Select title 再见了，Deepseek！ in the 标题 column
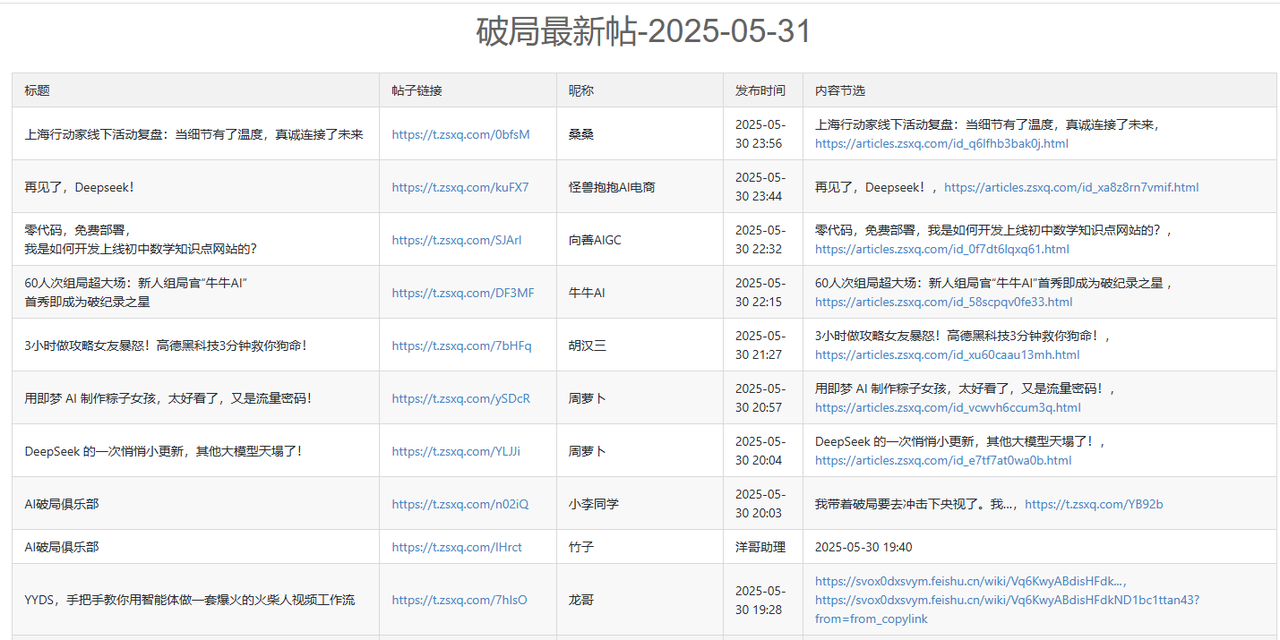 point(79,187)
